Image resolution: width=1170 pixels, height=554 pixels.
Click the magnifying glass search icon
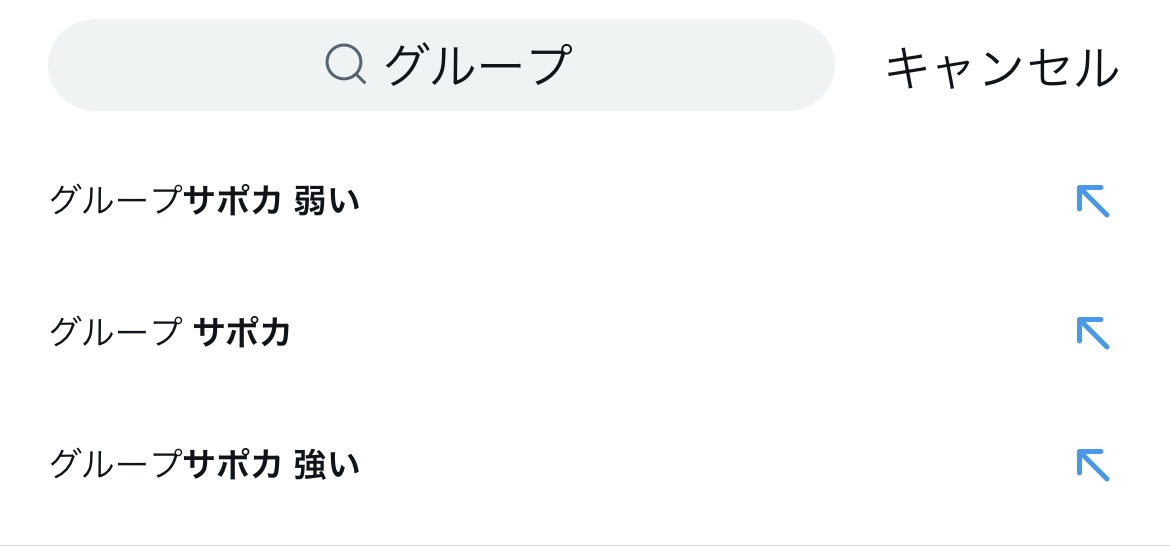coord(345,65)
